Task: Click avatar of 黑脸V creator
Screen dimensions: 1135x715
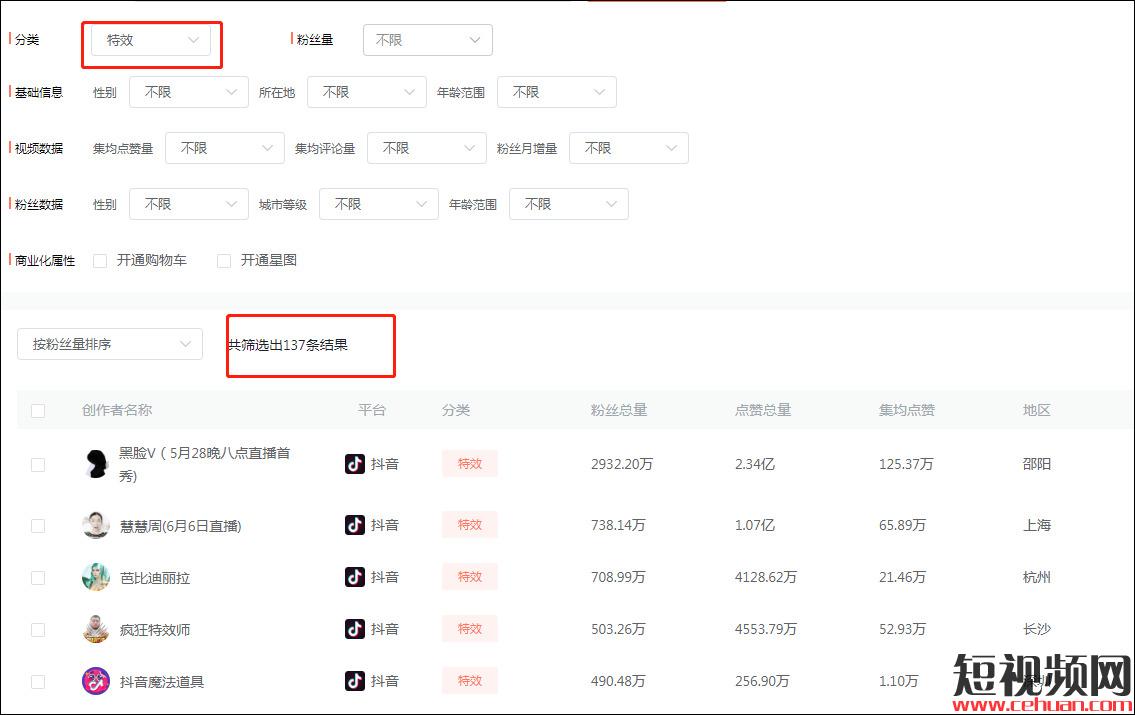Action: click(x=96, y=464)
